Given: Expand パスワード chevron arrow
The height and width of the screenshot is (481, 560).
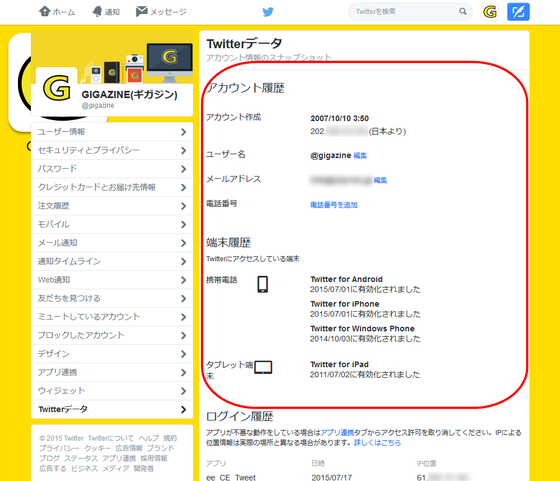Looking at the screenshot, I should pyautogui.click(x=184, y=169).
